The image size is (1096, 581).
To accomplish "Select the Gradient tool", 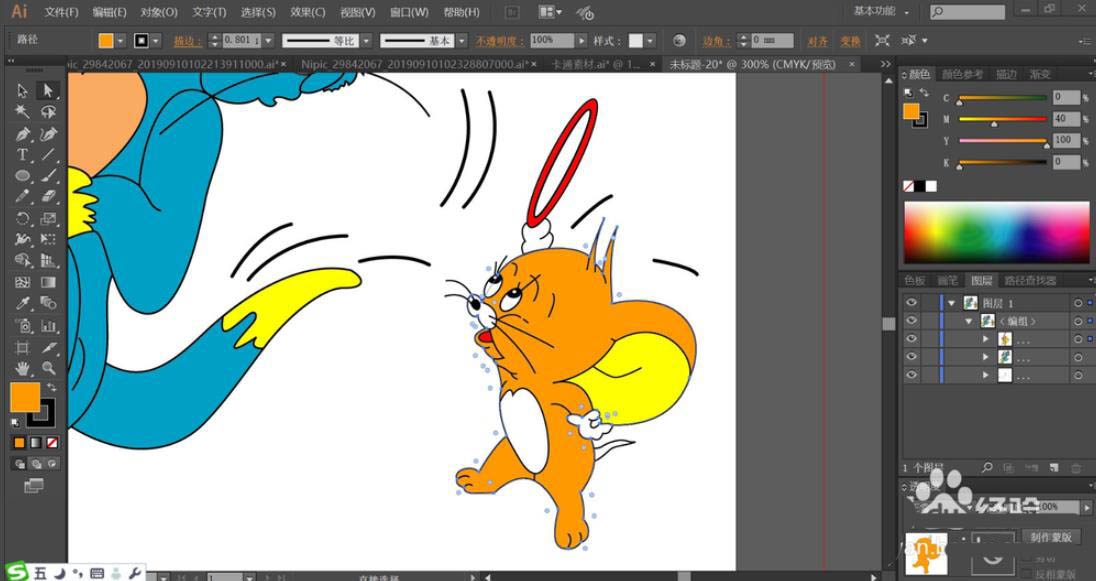I will pos(48,282).
